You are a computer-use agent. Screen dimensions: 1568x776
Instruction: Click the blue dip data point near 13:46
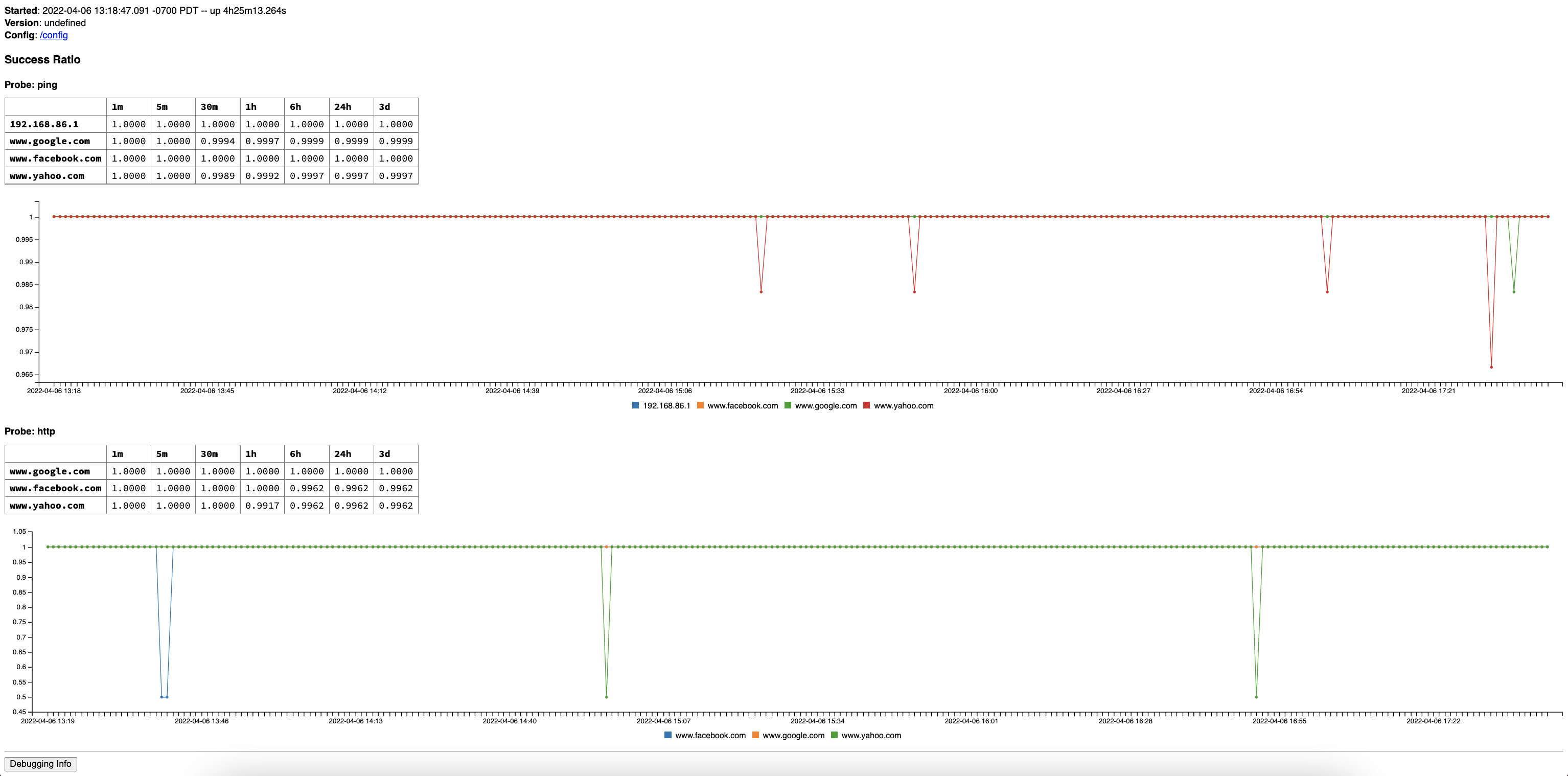[x=163, y=696]
